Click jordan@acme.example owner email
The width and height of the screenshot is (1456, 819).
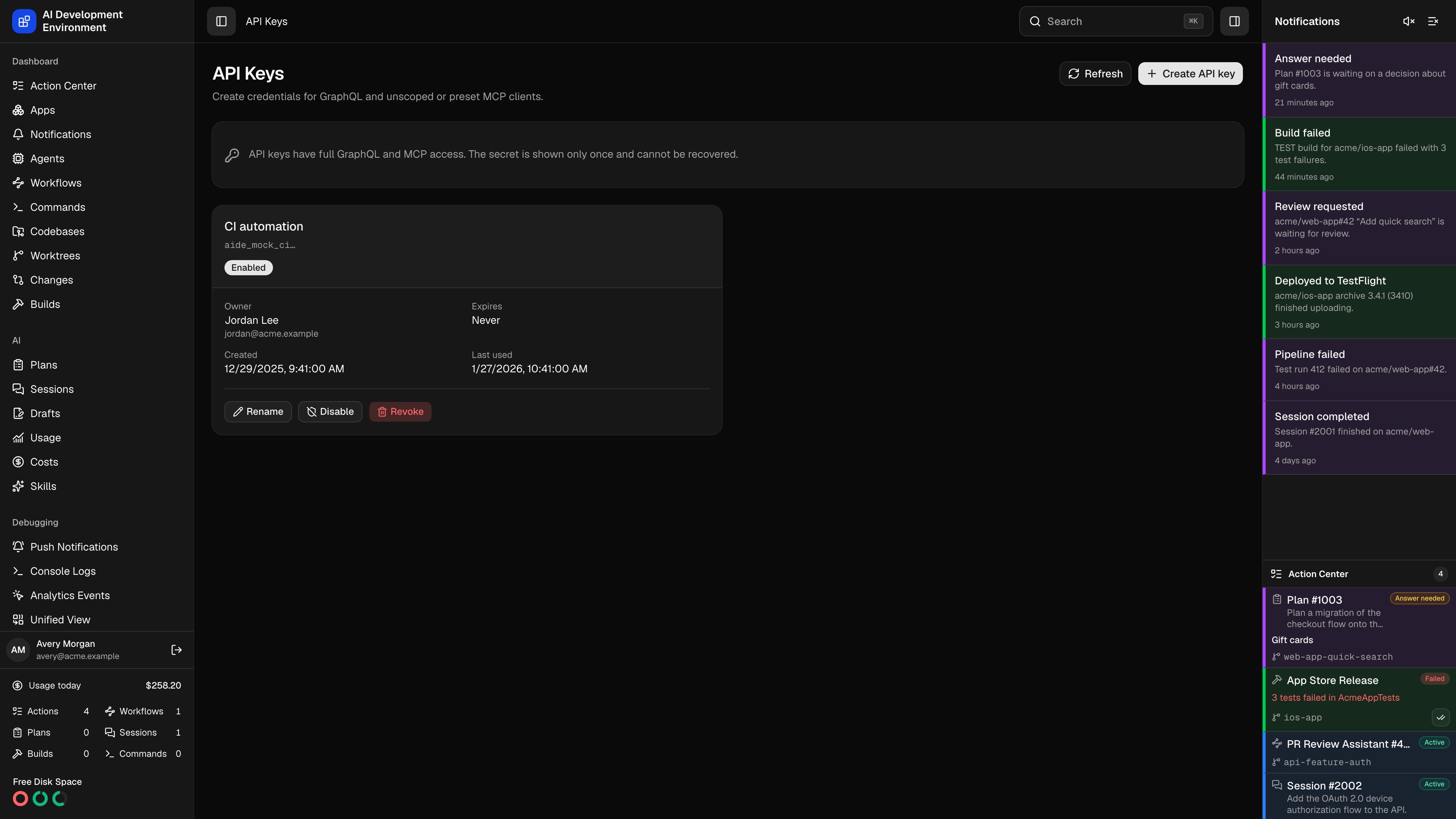point(271,334)
